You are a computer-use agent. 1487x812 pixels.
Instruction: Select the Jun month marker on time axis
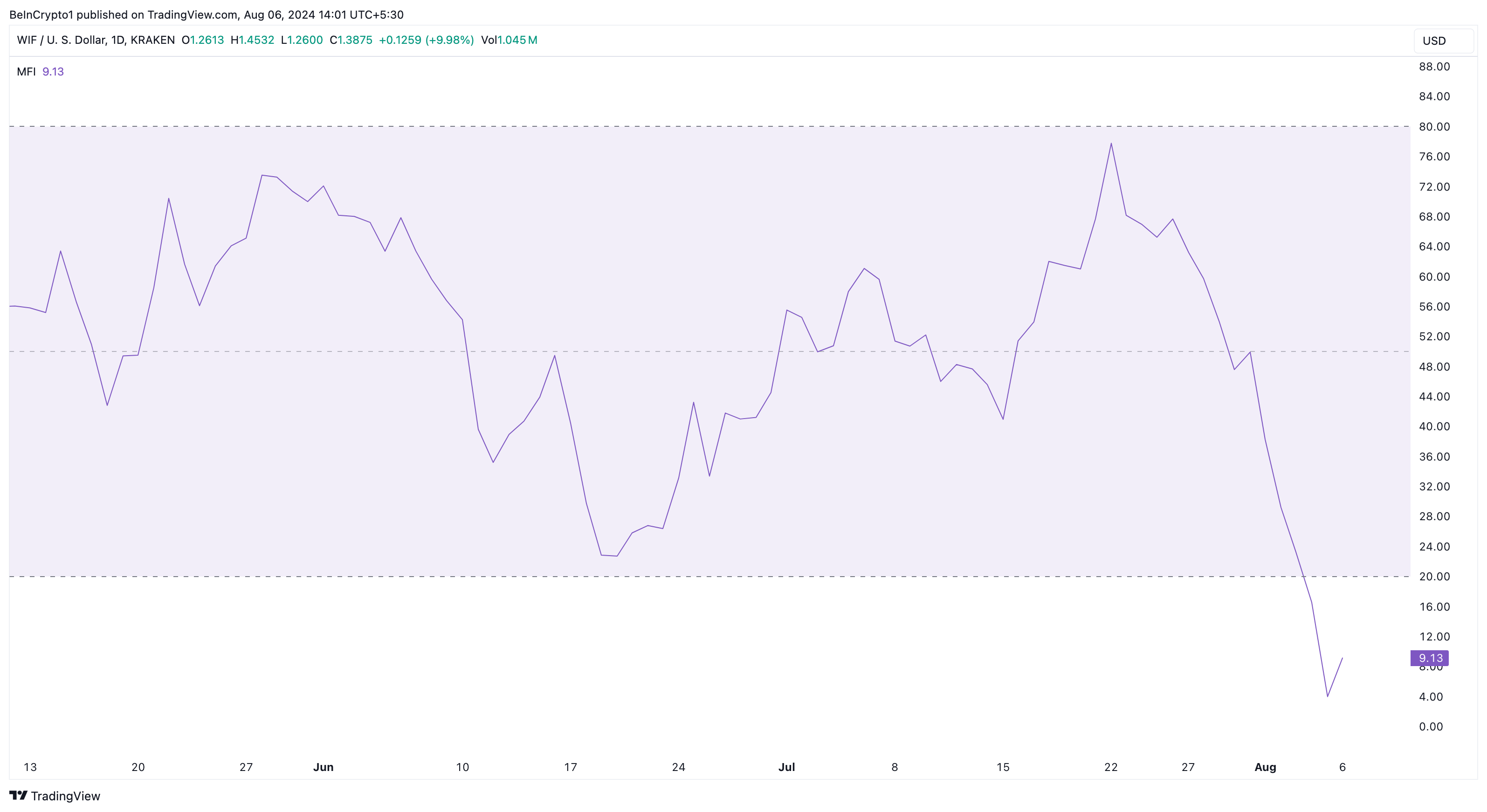(x=323, y=767)
